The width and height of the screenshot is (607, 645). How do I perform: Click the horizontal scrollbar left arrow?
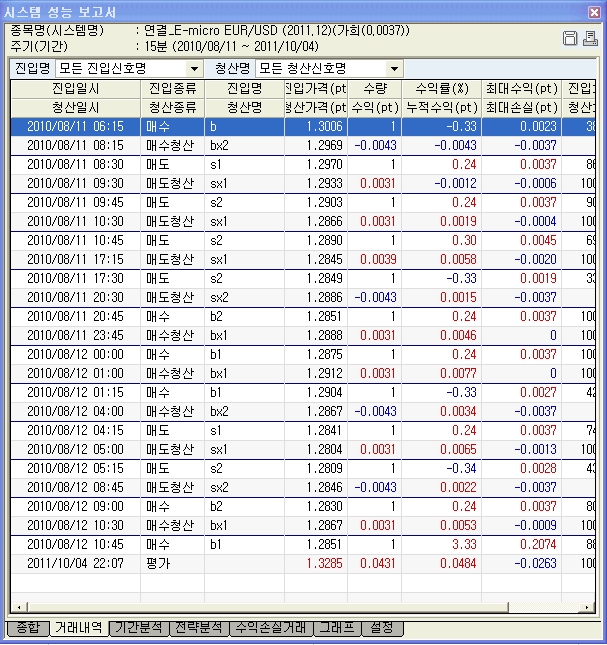coord(17,607)
